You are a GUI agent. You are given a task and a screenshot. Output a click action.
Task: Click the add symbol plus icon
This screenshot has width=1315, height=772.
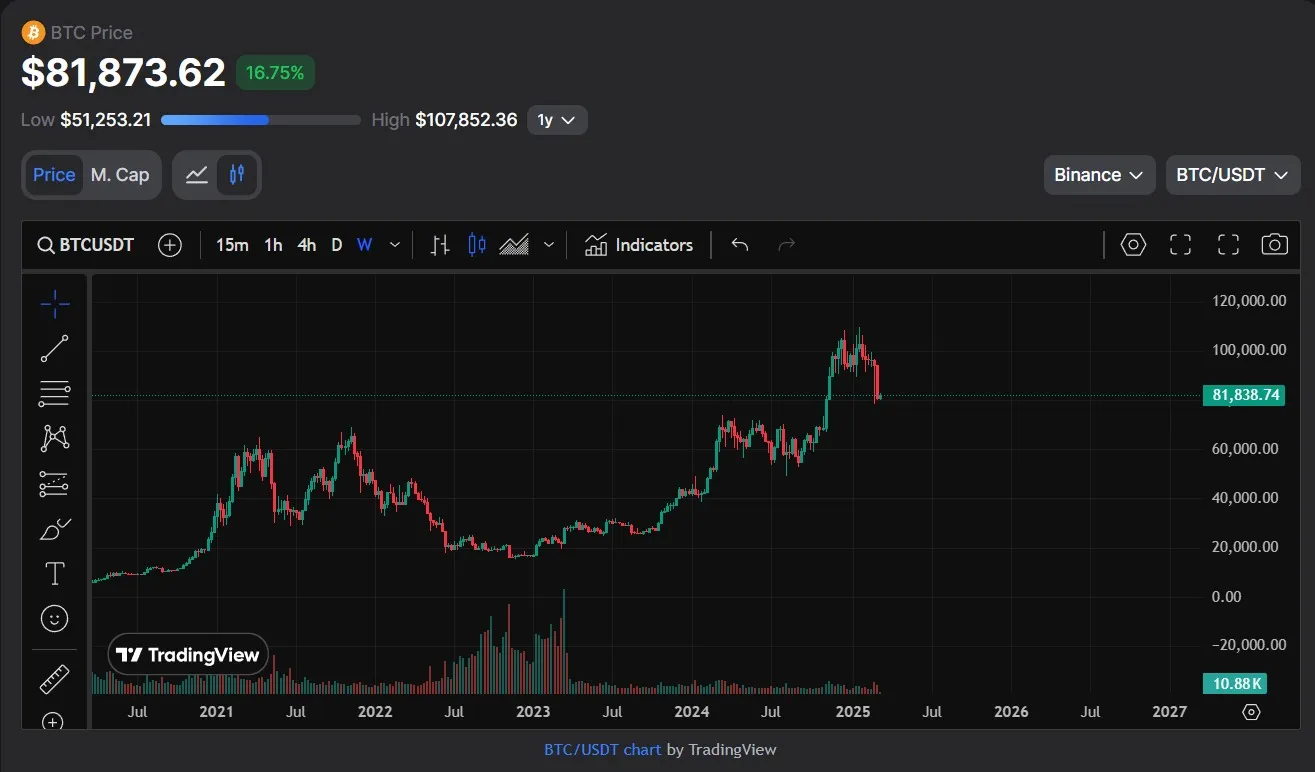(170, 245)
